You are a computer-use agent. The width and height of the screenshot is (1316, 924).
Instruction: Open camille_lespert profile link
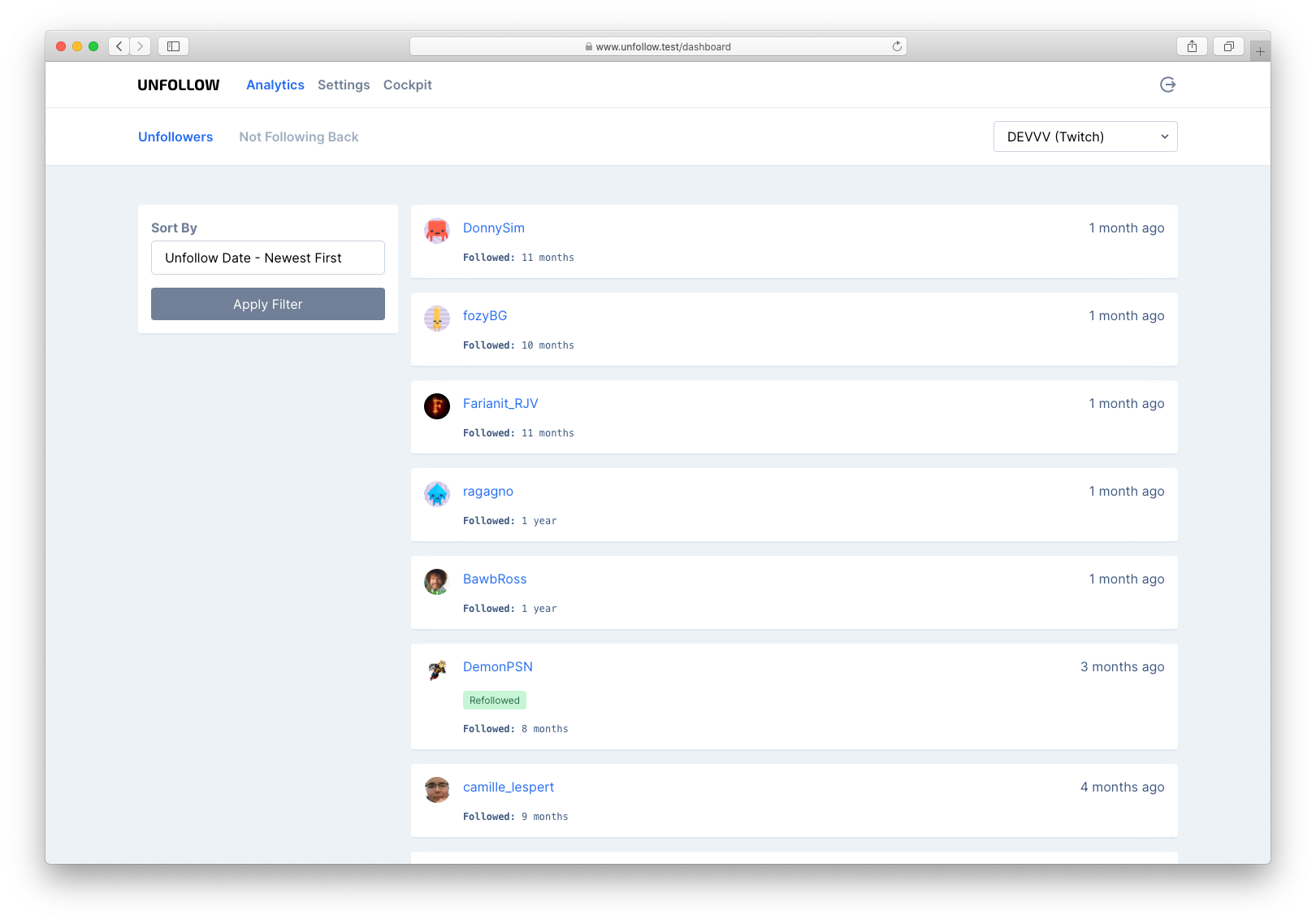click(509, 787)
